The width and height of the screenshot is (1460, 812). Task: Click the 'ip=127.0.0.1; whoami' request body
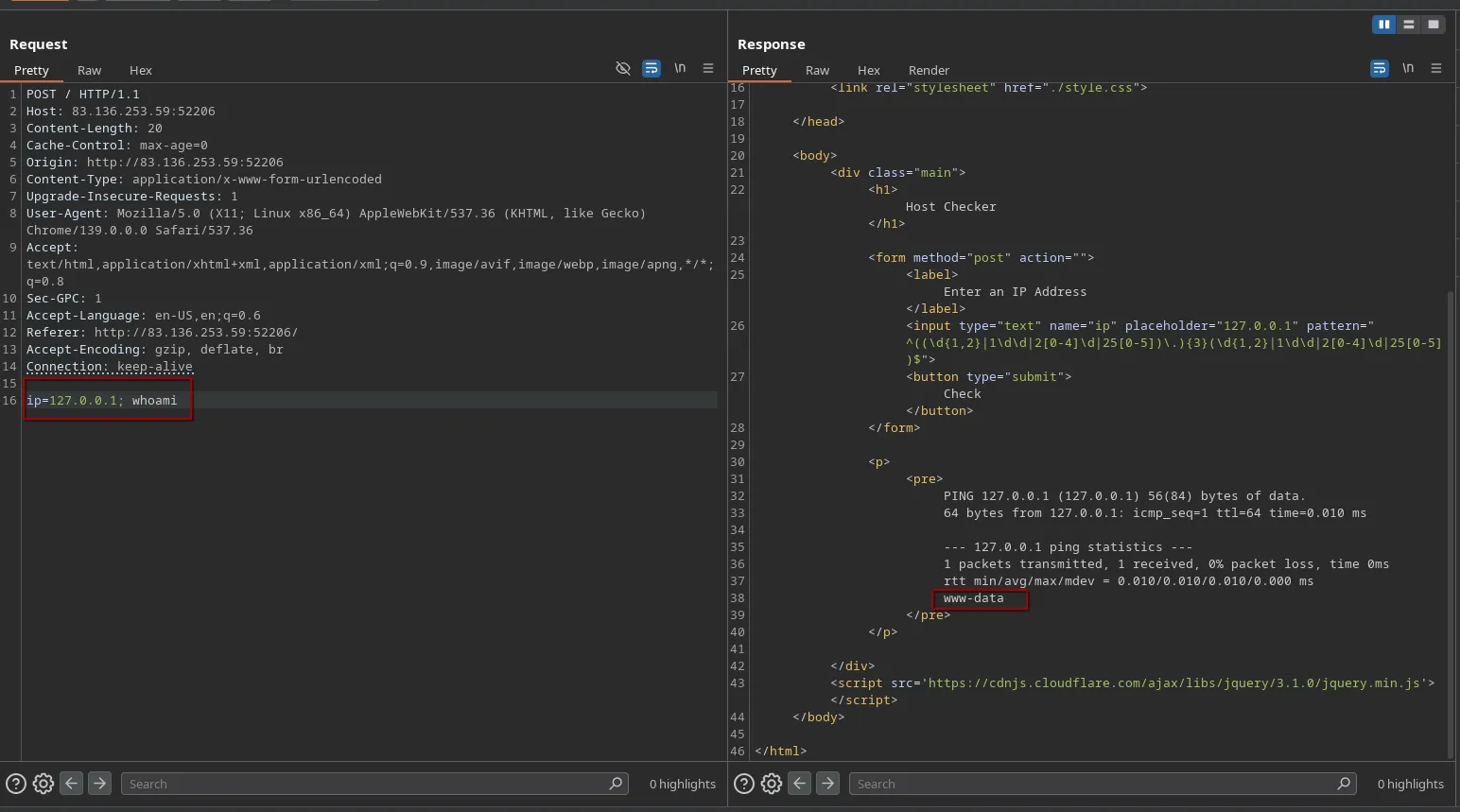coord(102,401)
